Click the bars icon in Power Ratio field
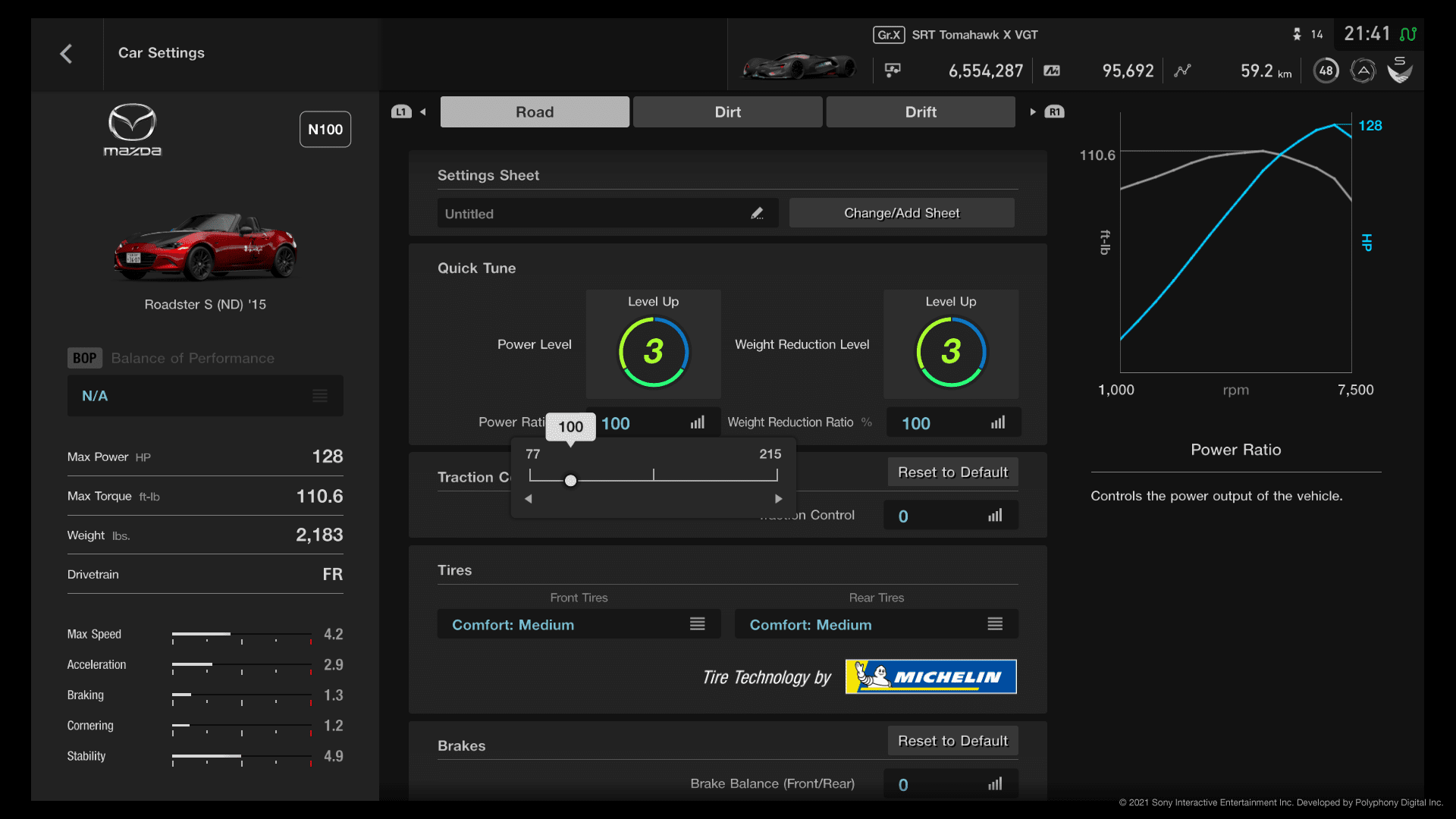The width and height of the screenshot is (1456, 819). (698, 422)
